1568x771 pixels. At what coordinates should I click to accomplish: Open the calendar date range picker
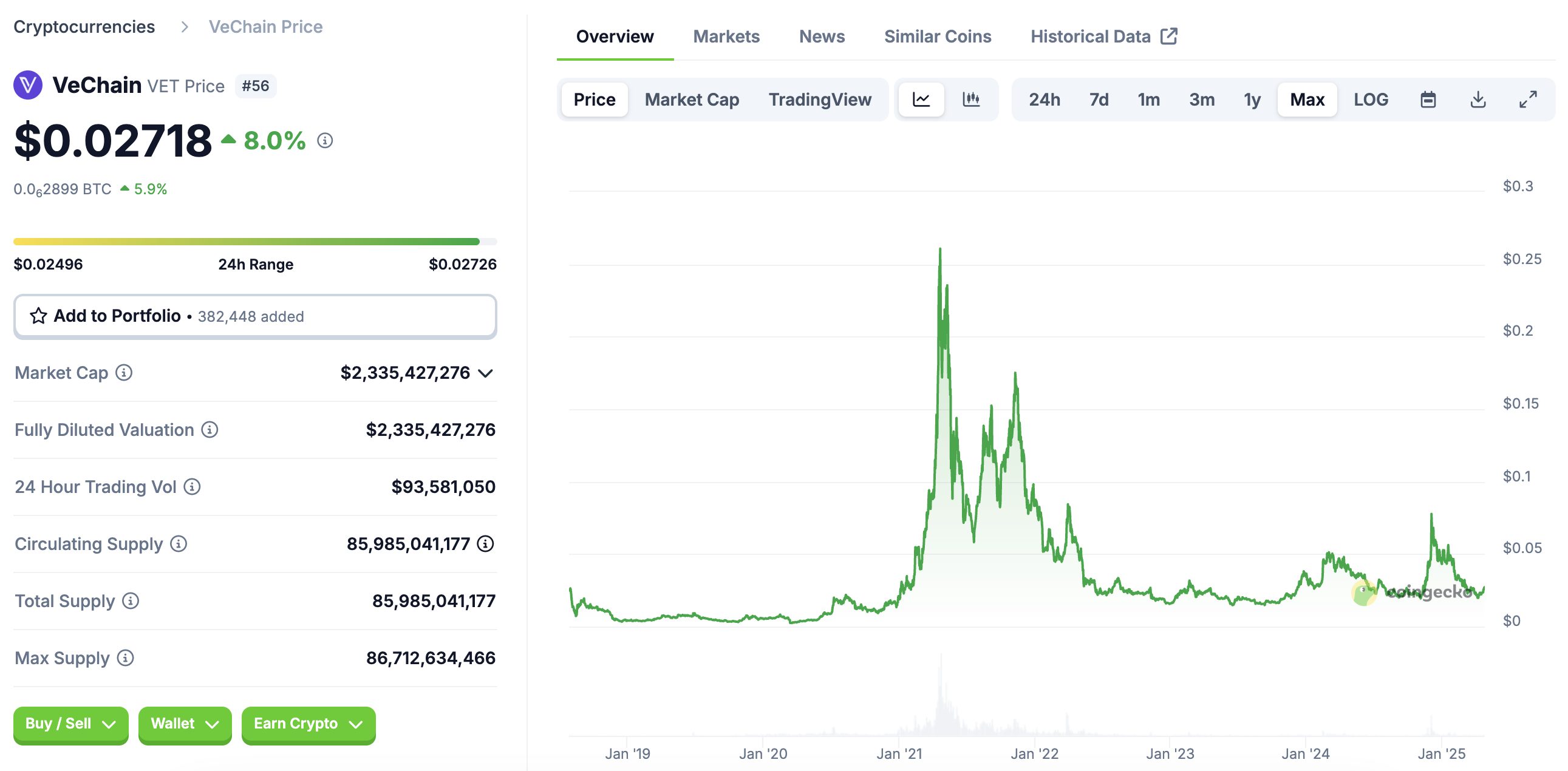(1428, 99)
